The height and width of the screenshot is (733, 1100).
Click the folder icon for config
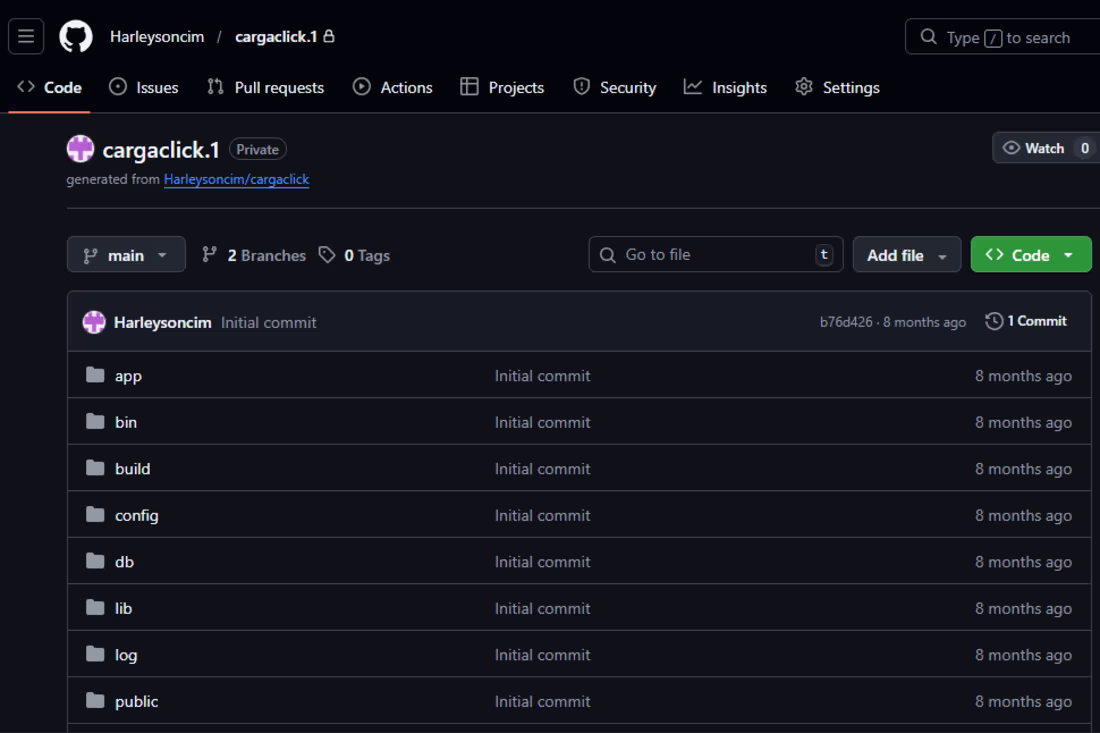(95, 515)
